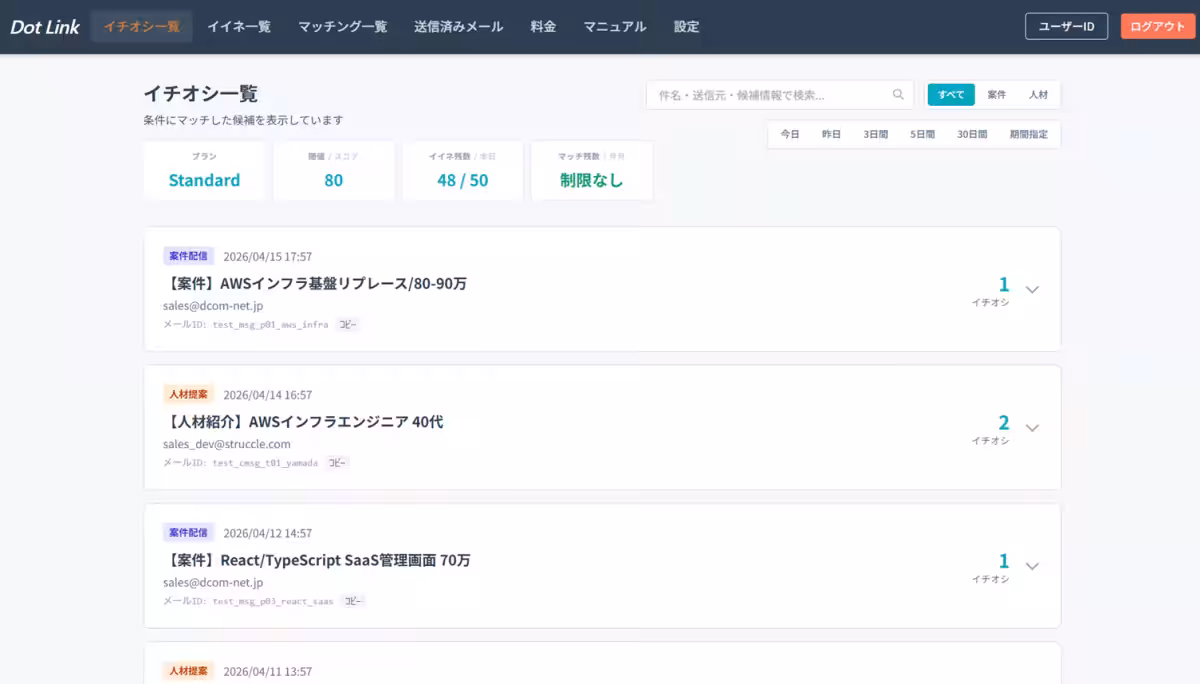Screen dimensions: 1200x684
Task: Click title 【人材紹介】AWSインフラエンジニア 40代
Action: (303, 422)
